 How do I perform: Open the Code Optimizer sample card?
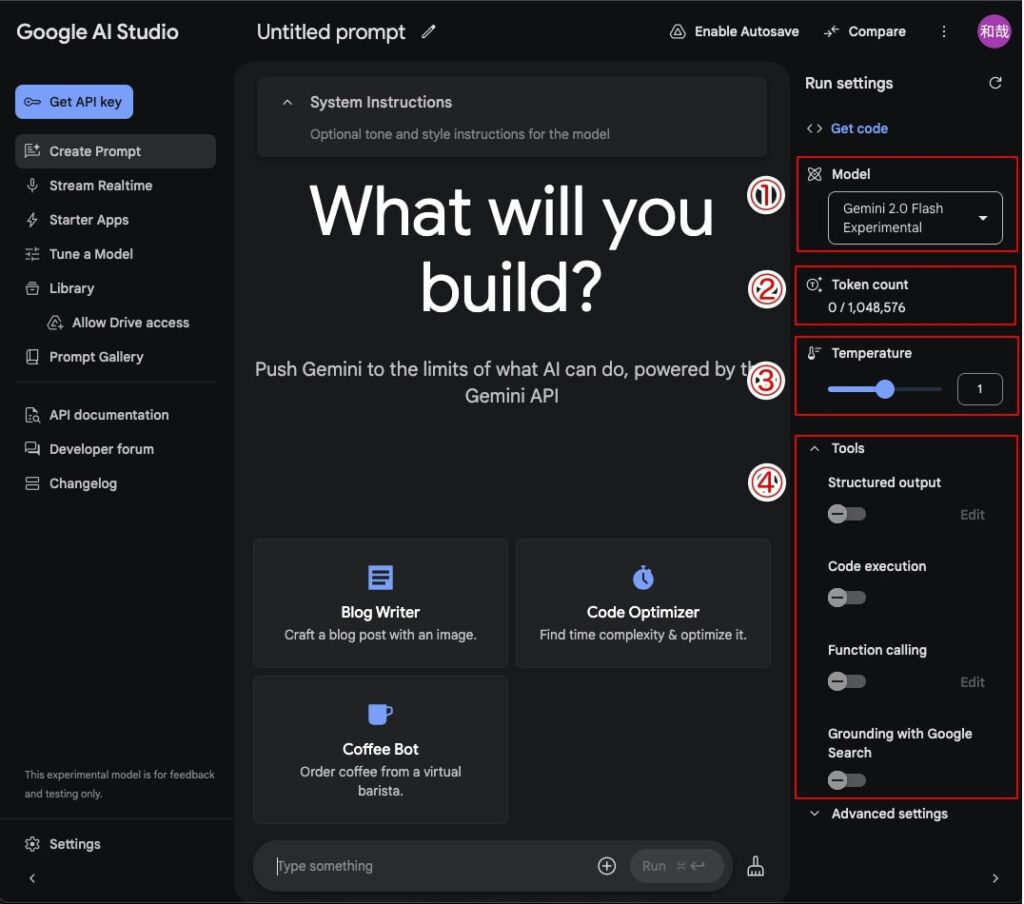[643, 603]
